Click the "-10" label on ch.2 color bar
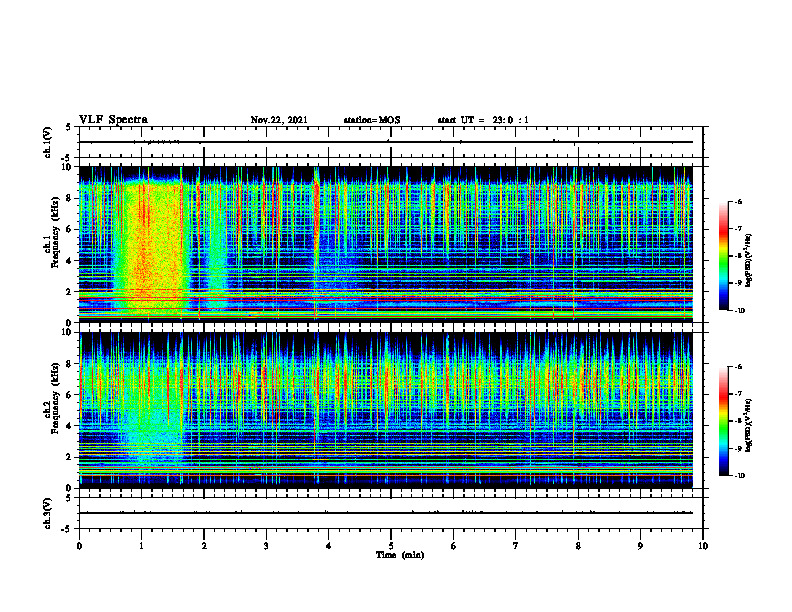792x612 pixels. [x=739, y=476]
